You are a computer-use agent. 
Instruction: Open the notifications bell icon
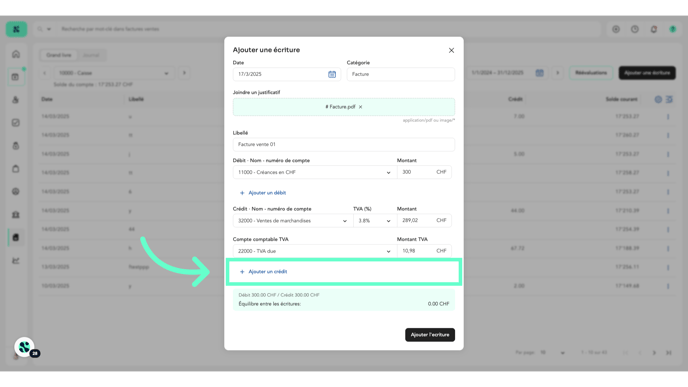[x=654, y=29]
